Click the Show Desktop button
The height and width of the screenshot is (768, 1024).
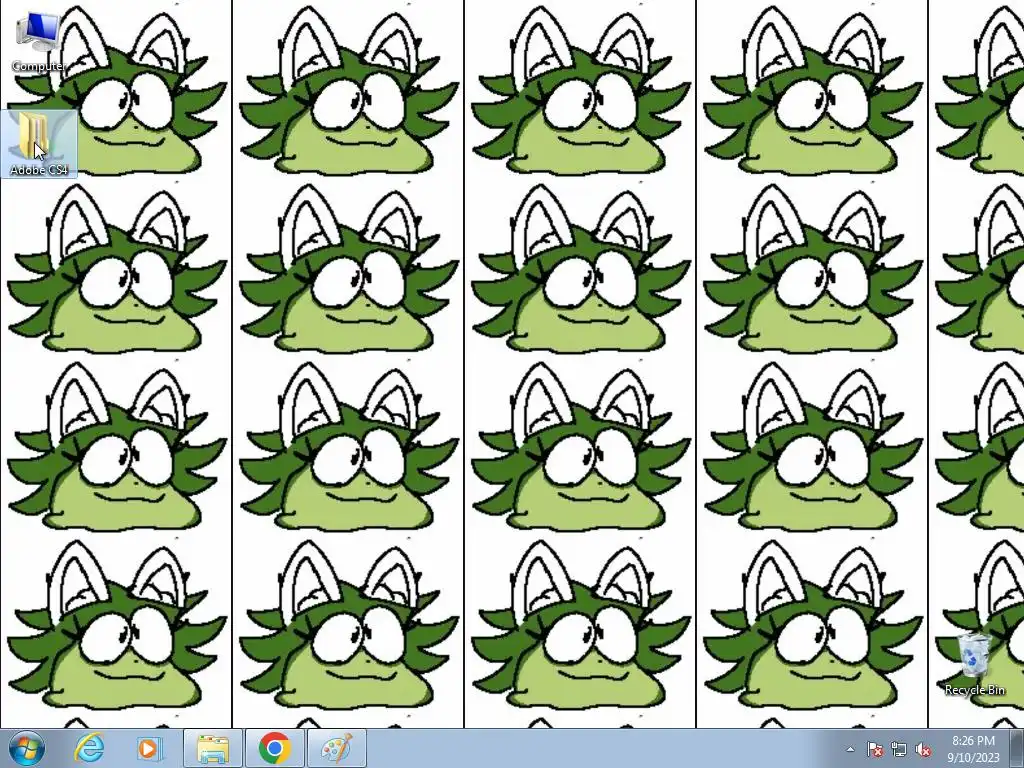click(1017, 748)
